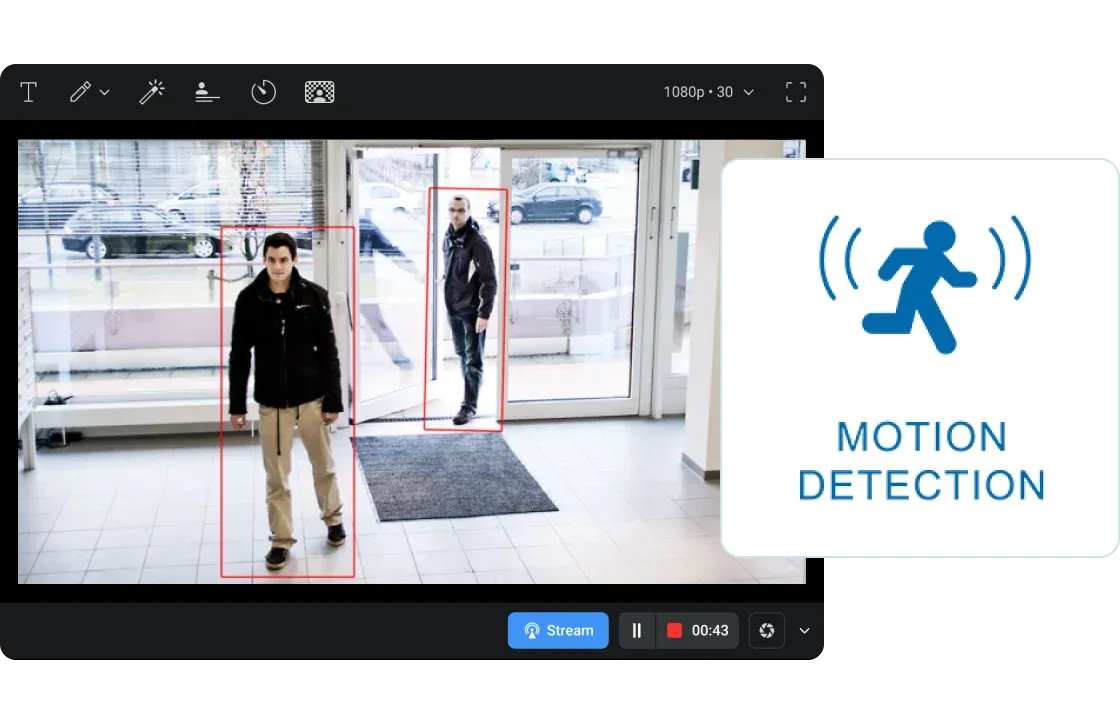The image size is (1120, 720).
Task: Take a snapshot with the shutter icon
Action: point(767,630)
